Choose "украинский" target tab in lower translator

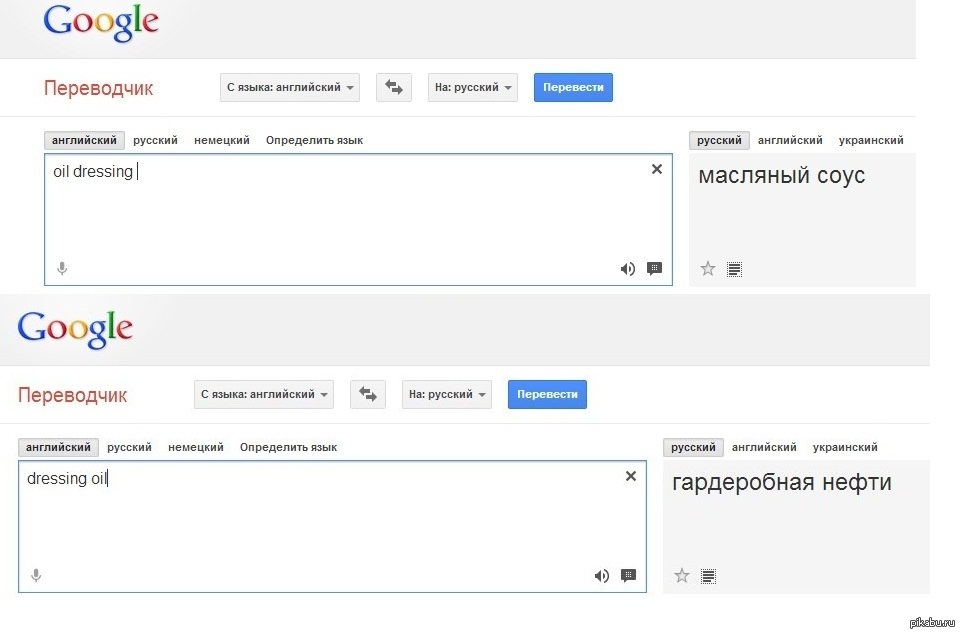coord(845,448)
